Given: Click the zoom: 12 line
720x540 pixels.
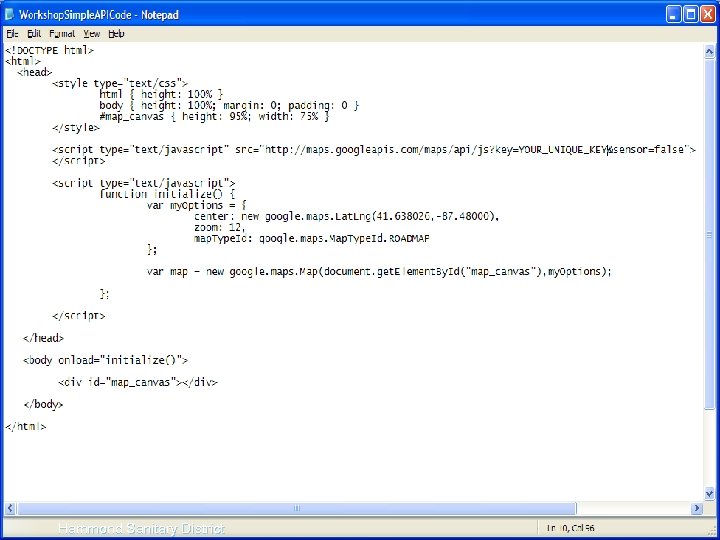Looking at the screenshot, I should 220,227.
